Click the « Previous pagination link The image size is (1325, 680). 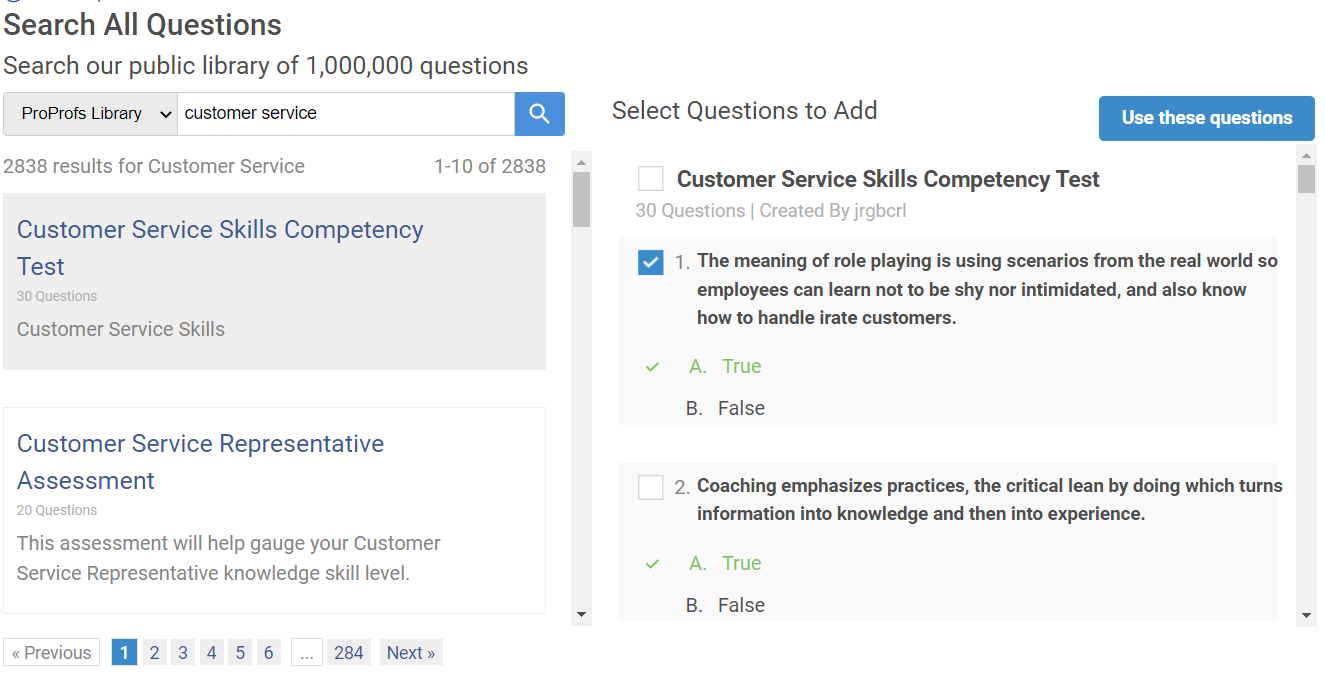52,653
